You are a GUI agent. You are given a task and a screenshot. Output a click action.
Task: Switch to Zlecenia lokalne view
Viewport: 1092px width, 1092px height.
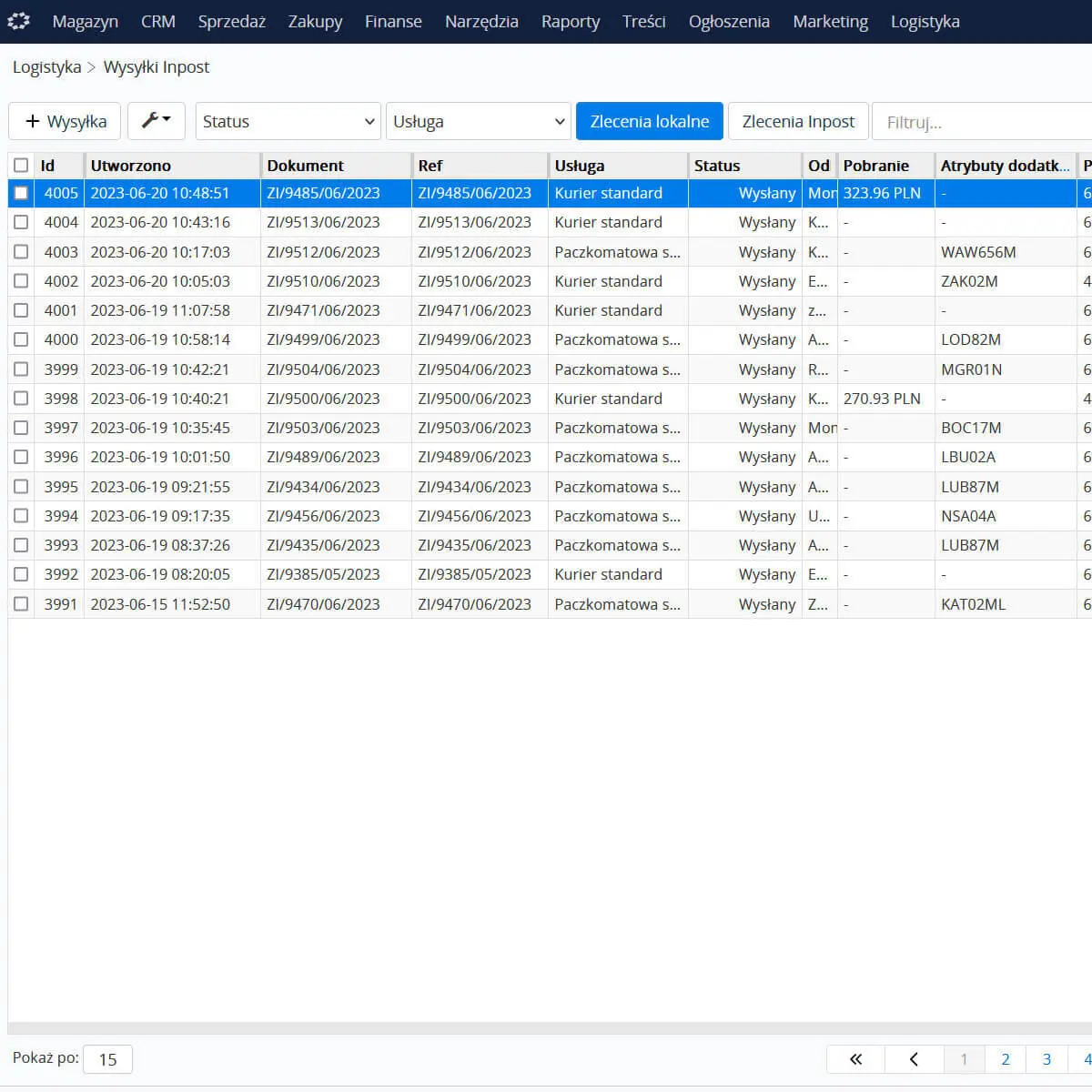pos(650,121)
